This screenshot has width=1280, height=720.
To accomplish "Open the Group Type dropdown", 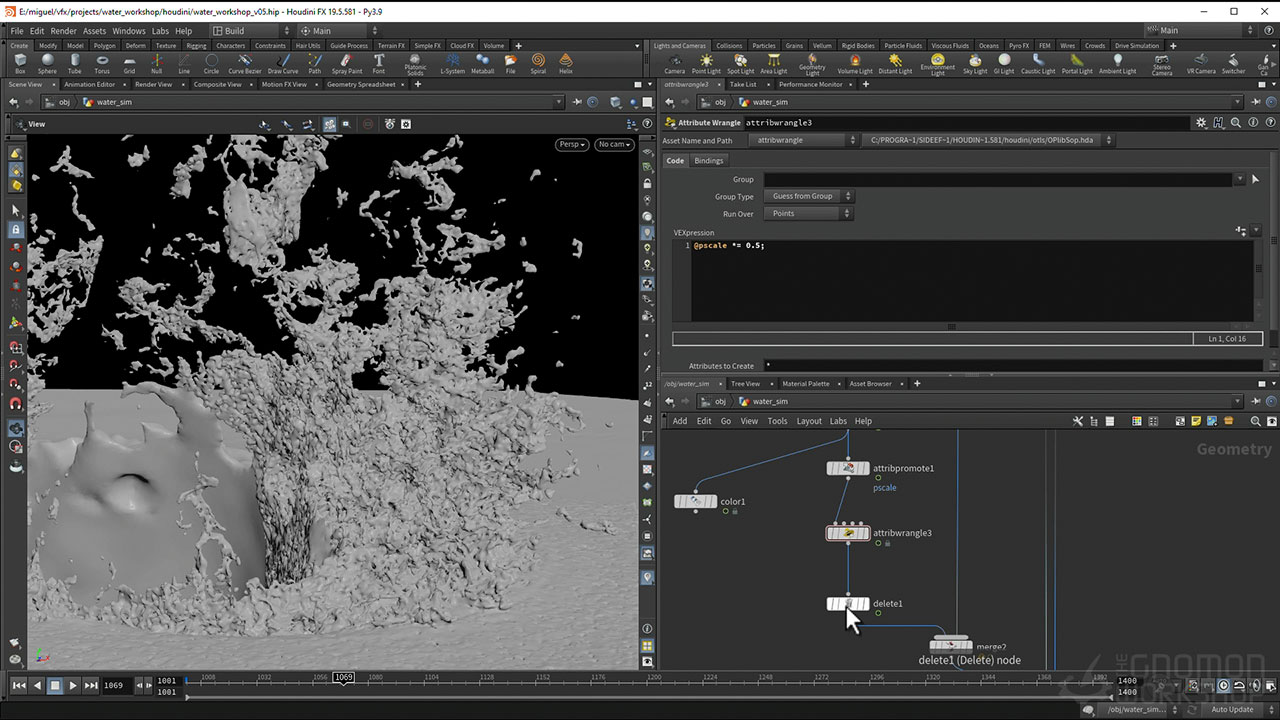I will 809,197.
